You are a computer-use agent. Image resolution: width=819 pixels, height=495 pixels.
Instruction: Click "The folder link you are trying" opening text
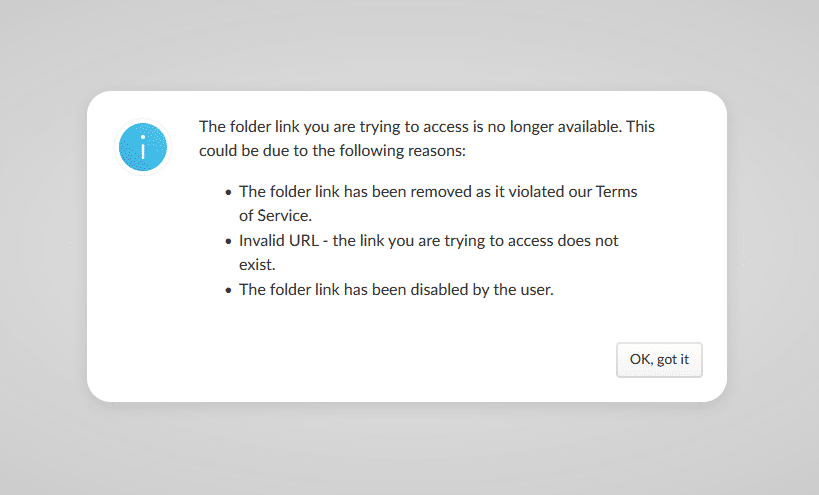click(x=300, y=127)
